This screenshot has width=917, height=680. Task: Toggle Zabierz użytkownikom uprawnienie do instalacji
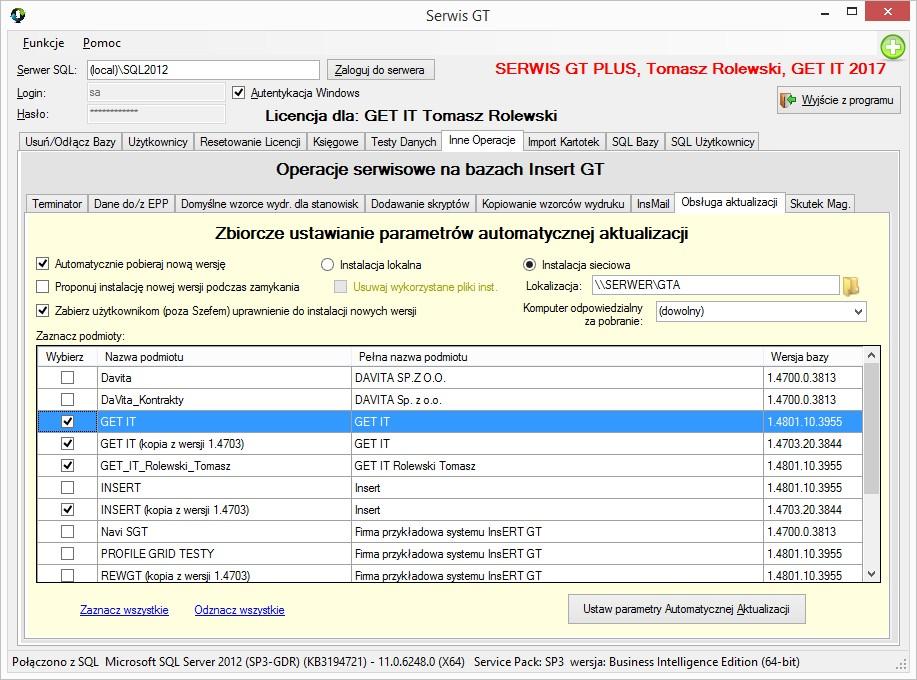point(42,310)
